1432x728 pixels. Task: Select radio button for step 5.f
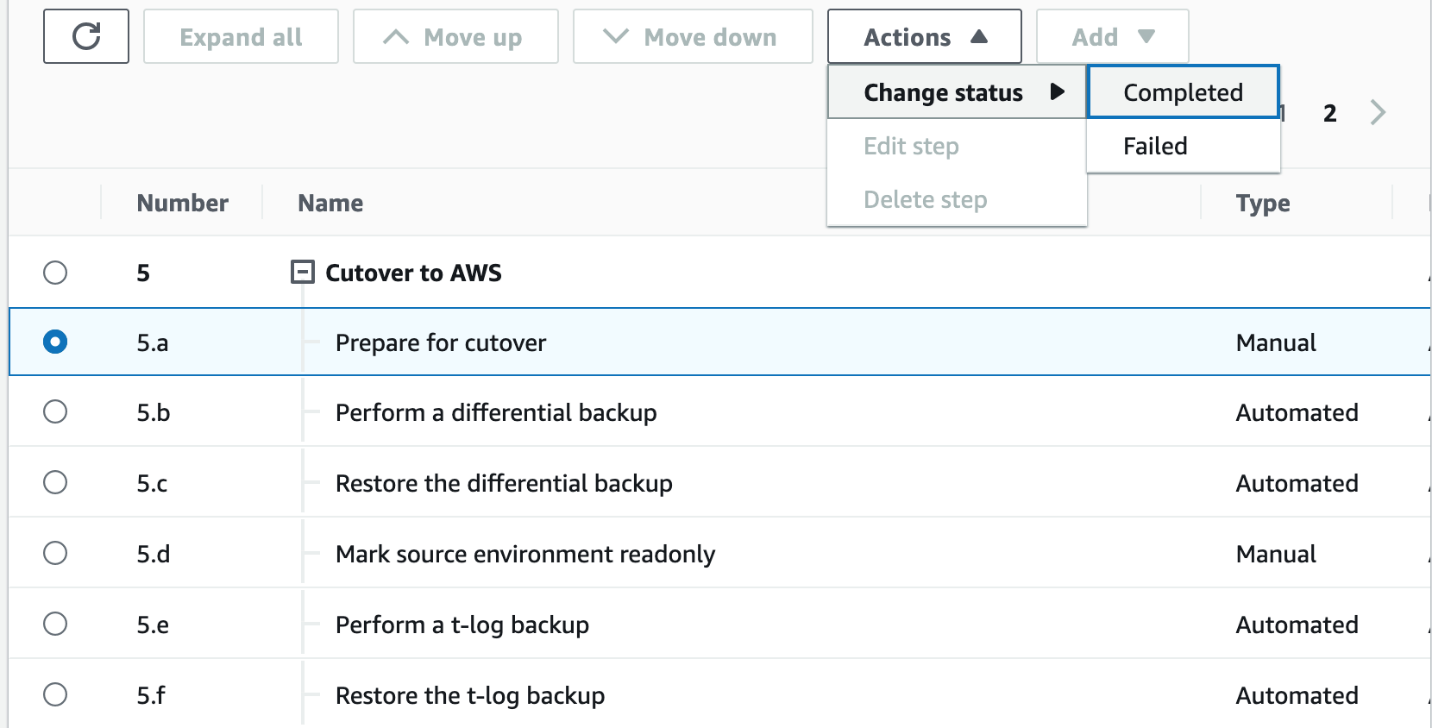coord(55,695)
